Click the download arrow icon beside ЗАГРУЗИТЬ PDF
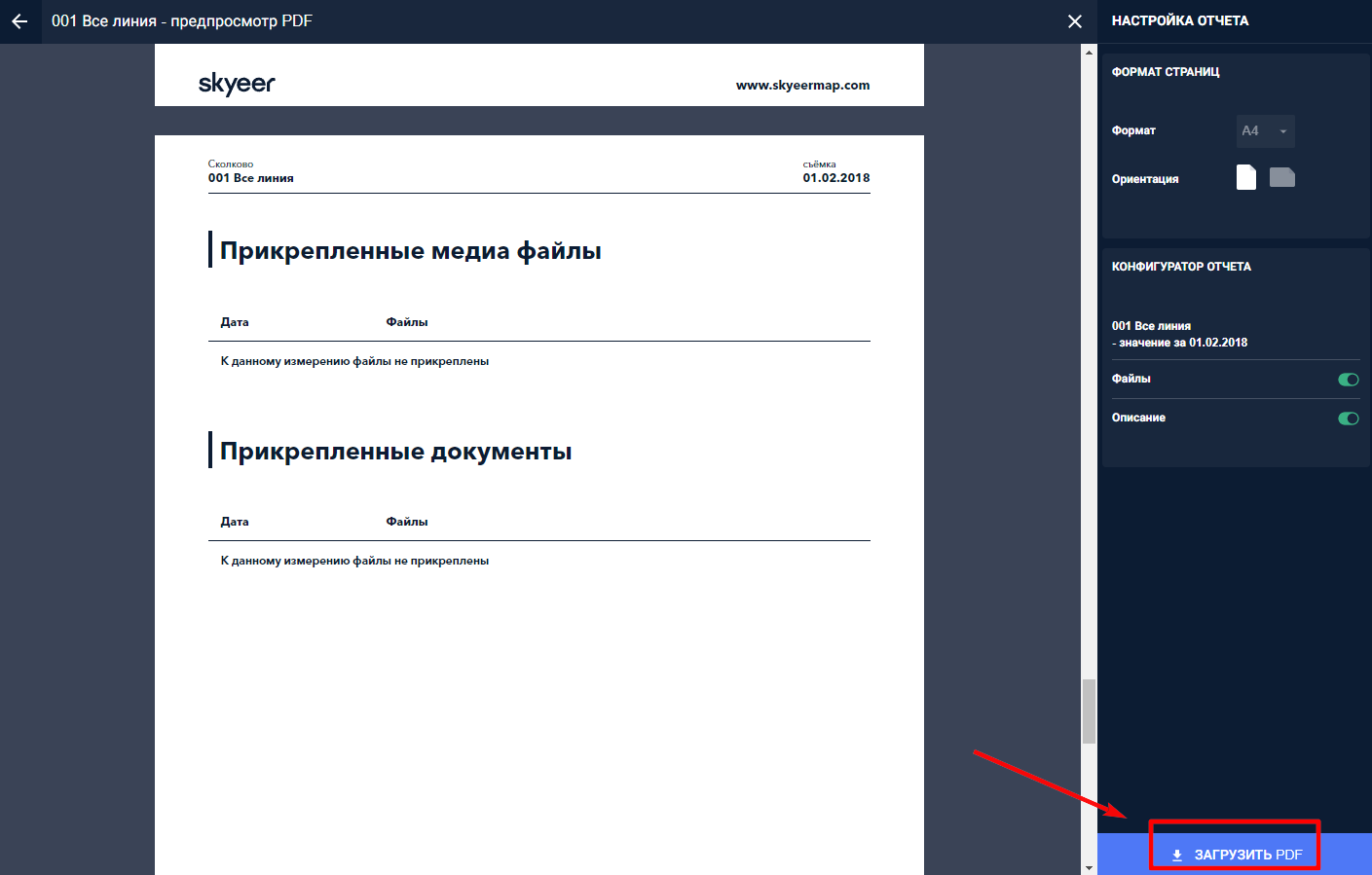Image resolution: width=1372 pixels, height=875 pixels. tap(1176, 855)
